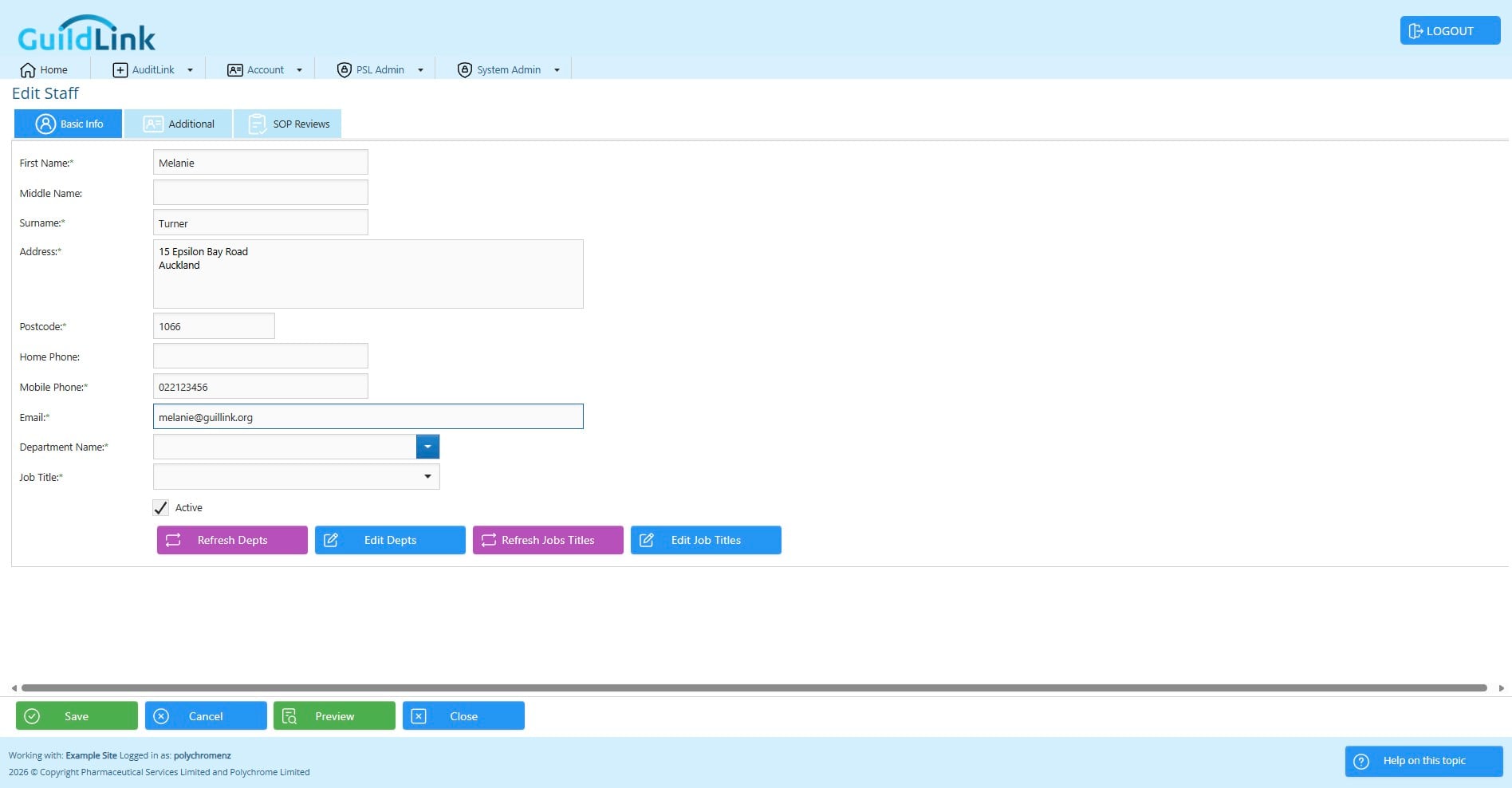Viewport: 1512px width, 788px height.
Task: Click the help question mark icon
Action: (x=1361, y=761)
